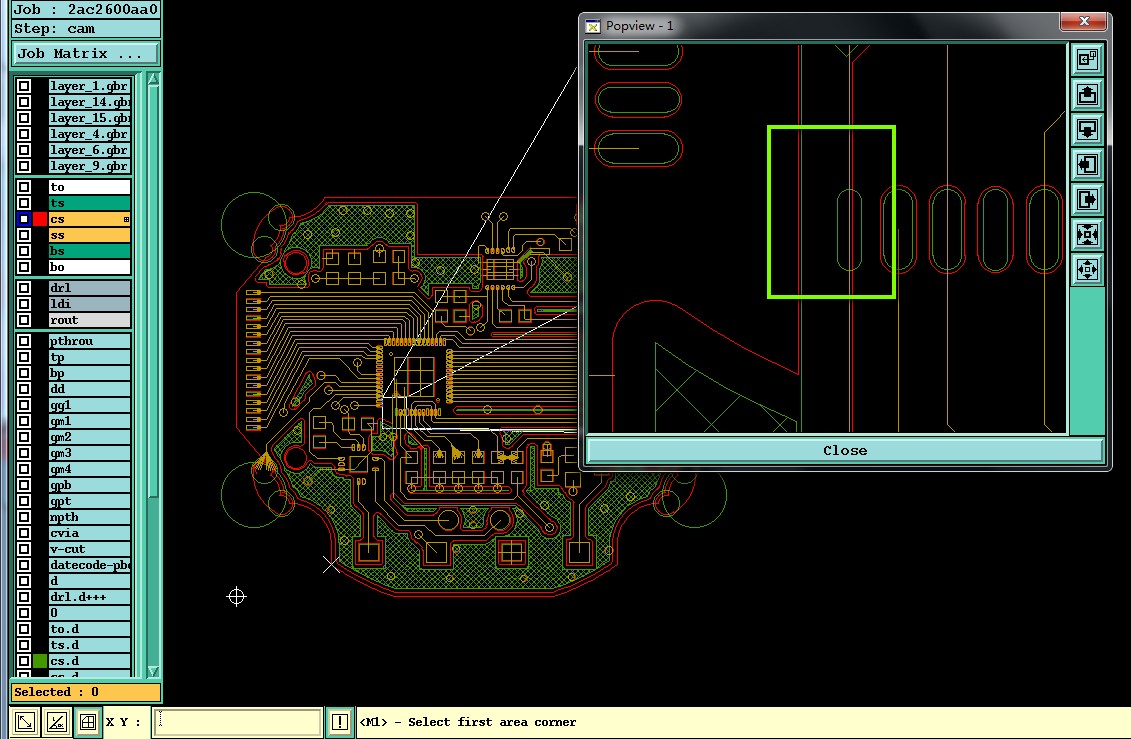Screen dimensions: 1131x739
Task: Select the 'tp' layer row
Action: pos(89,357)
